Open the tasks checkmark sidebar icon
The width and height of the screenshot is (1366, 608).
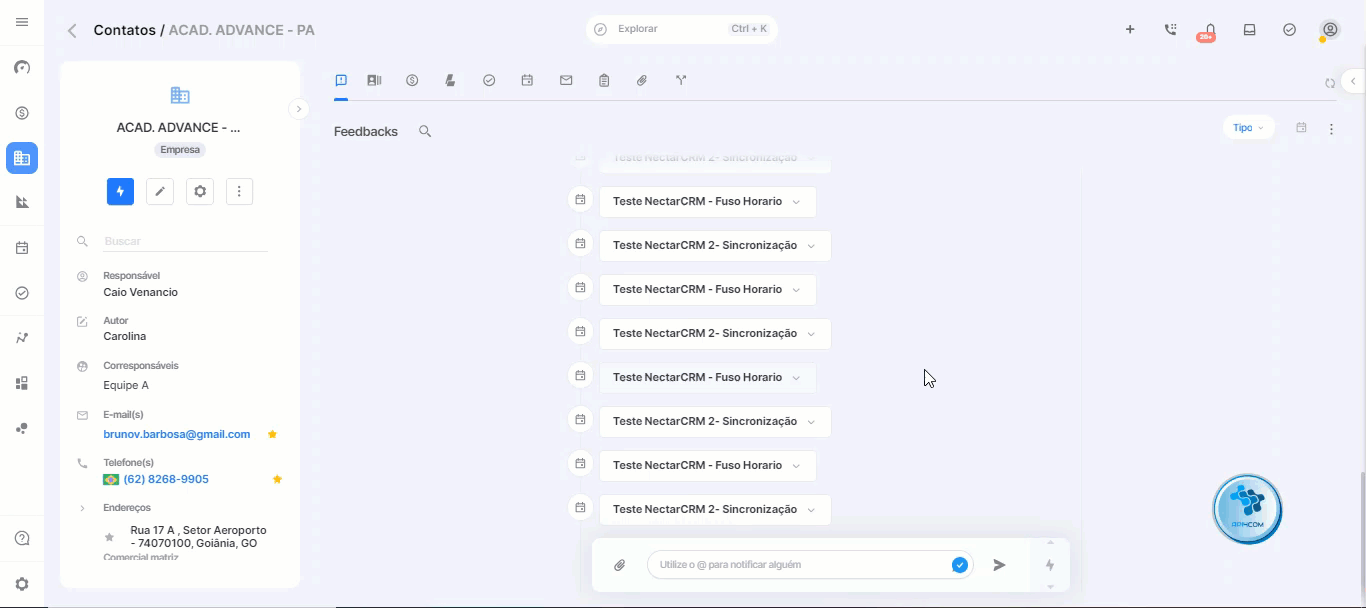[x=22, y=293]
